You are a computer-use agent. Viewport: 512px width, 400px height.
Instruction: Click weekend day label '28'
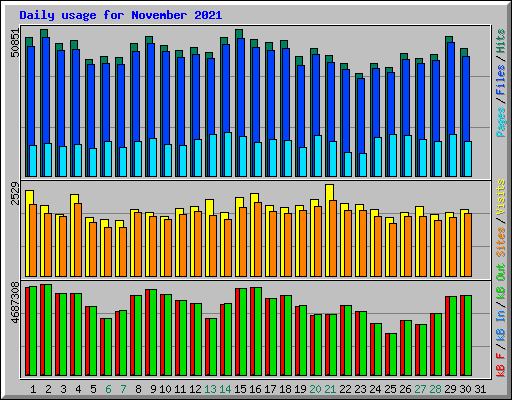(x=435, y=389)
